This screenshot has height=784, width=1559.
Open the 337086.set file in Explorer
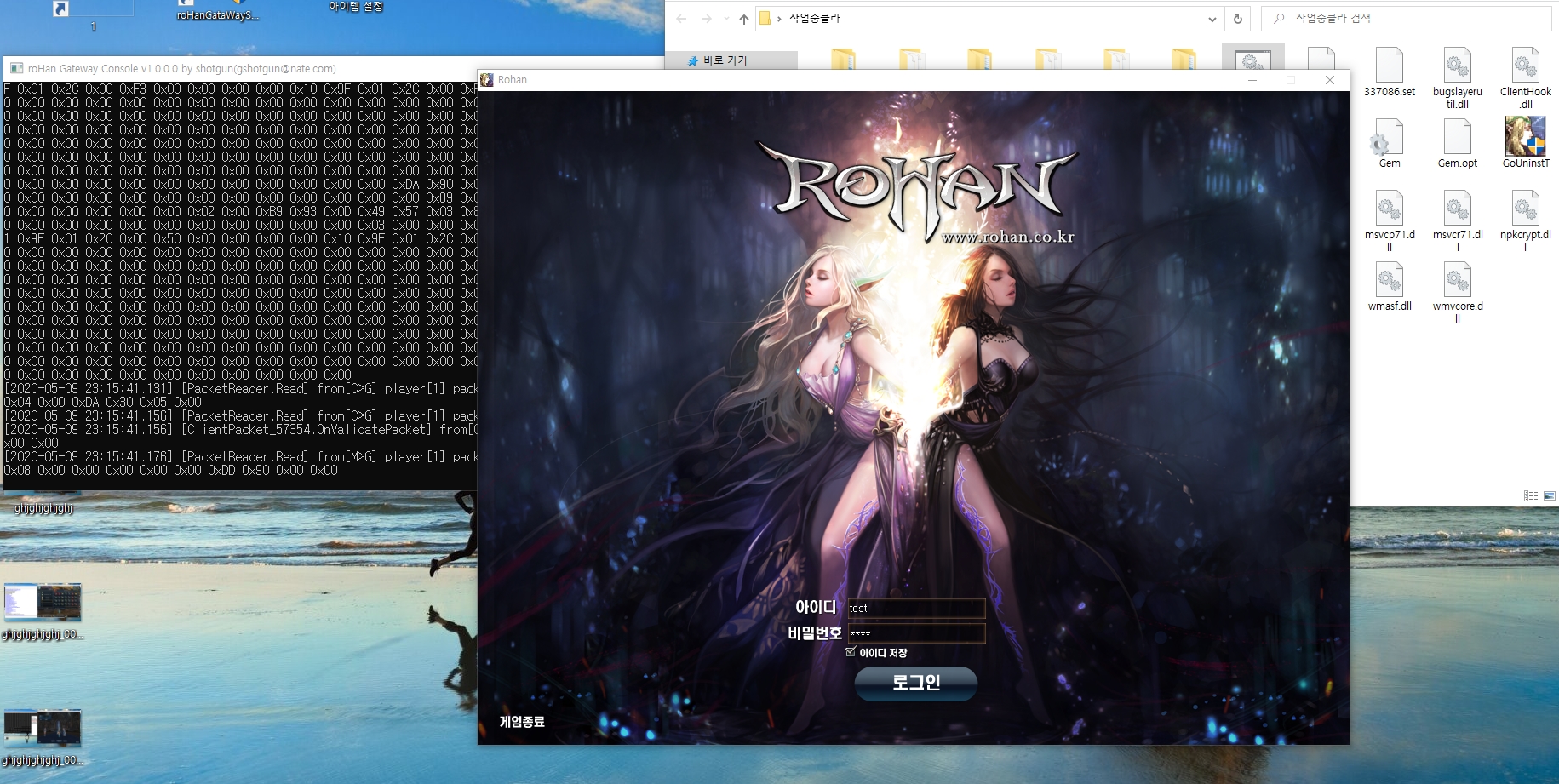coord(1389,73)
